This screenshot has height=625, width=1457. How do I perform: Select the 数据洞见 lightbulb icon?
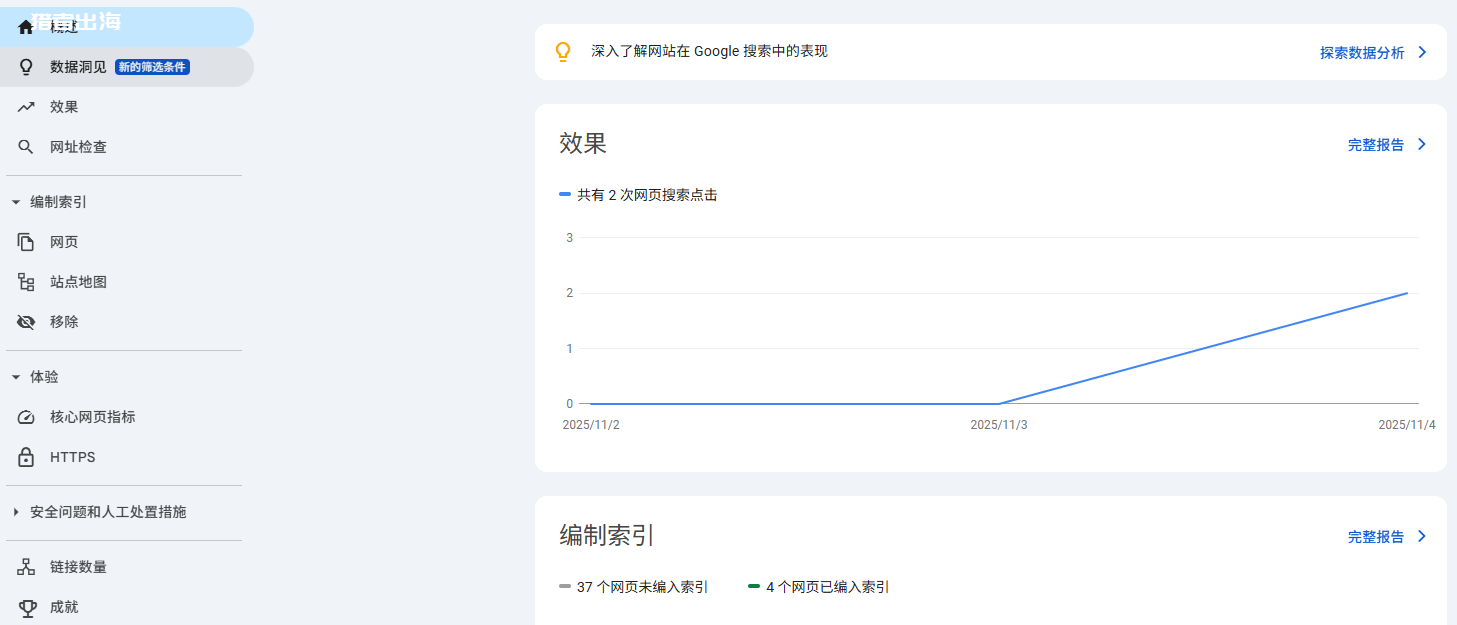(25, 66)
